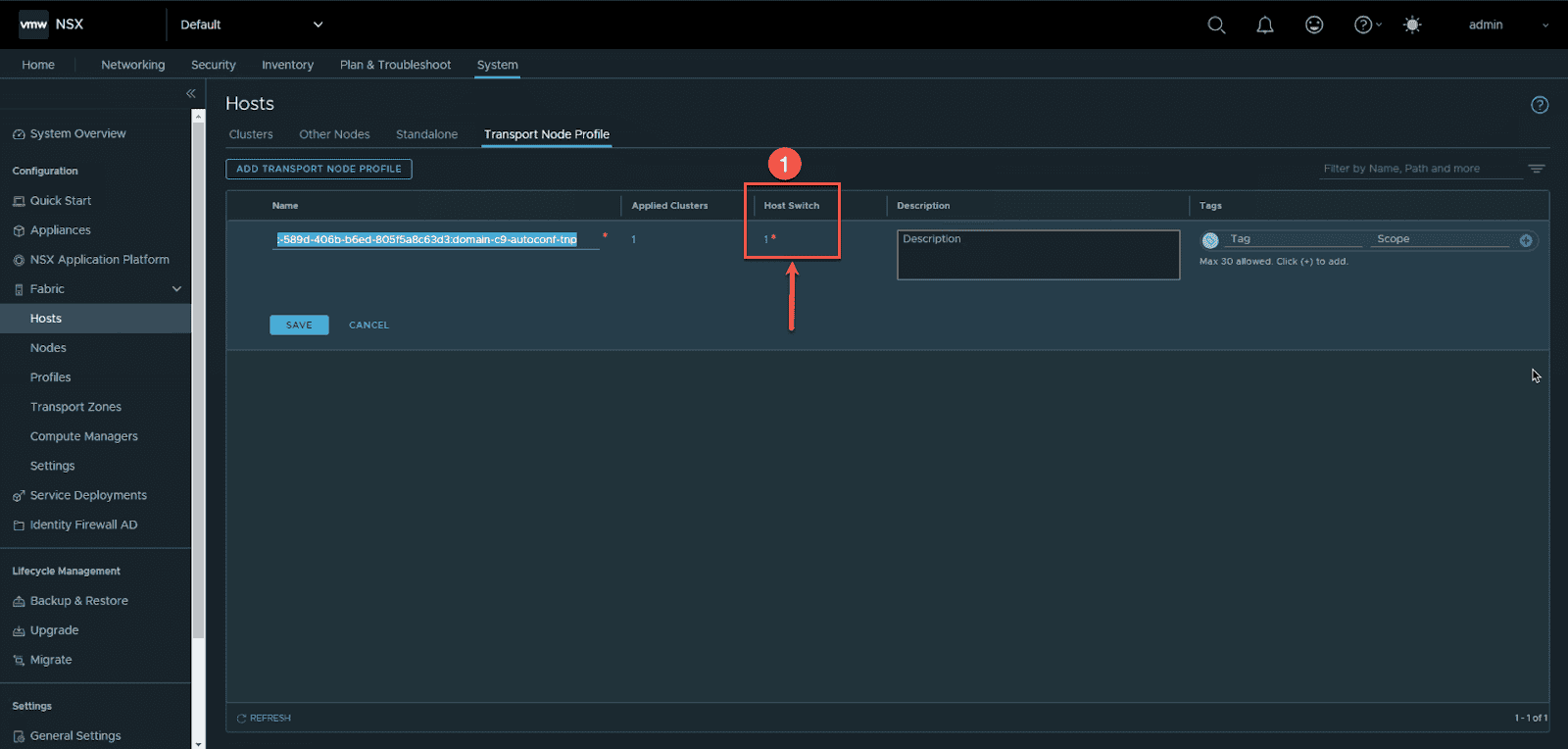Click the smiley feedback icon

[1314, 25]
